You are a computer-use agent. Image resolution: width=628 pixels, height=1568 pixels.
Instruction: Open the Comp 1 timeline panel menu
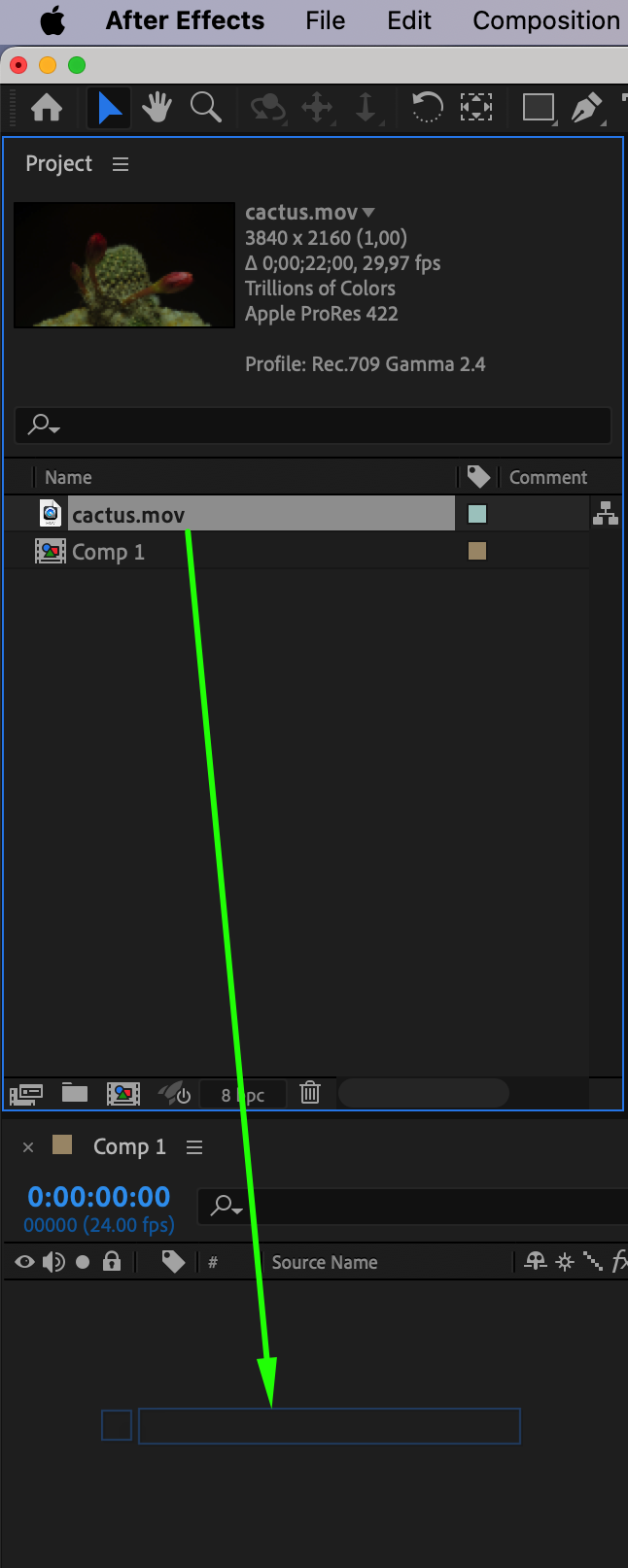[x=194, y=1147]
